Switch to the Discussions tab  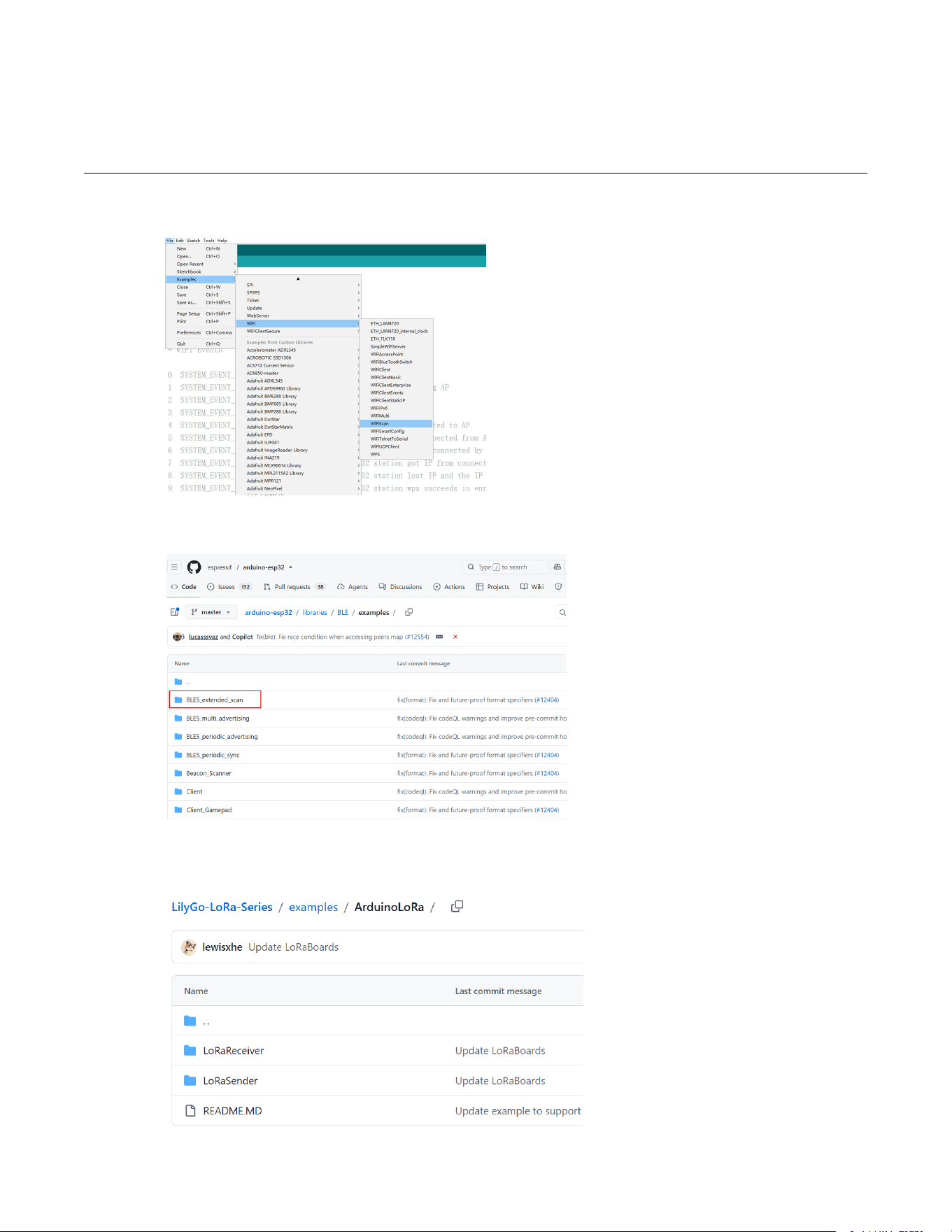400,587
